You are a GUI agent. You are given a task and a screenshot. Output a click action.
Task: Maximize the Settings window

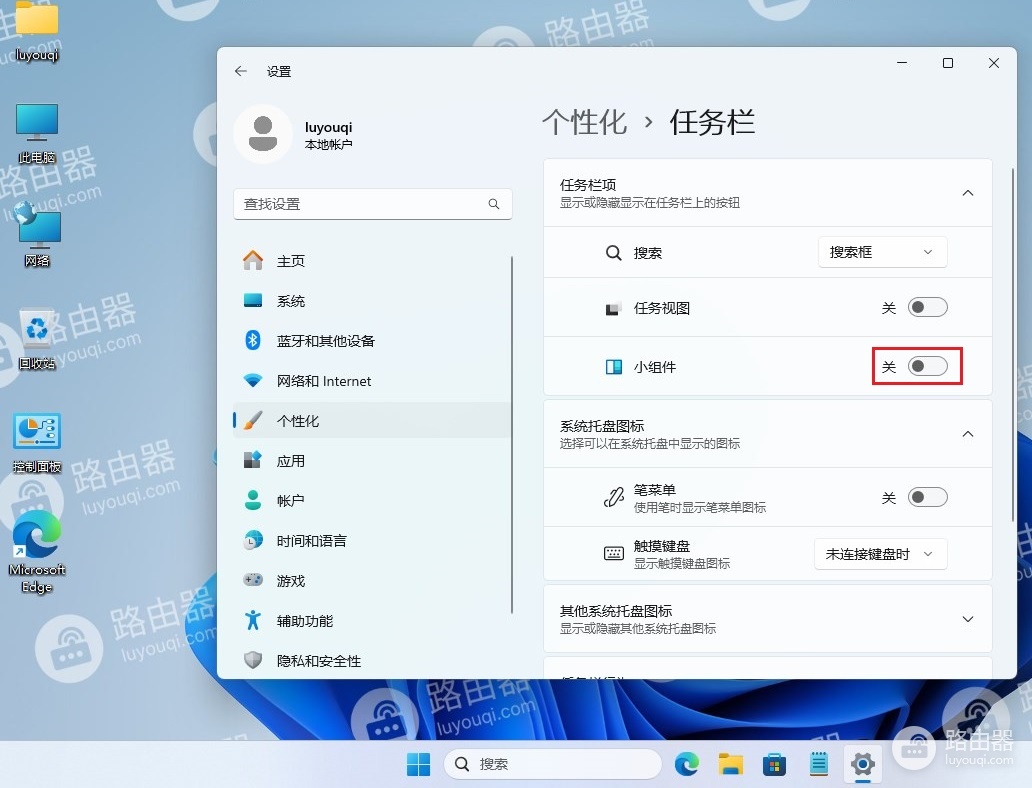click(x=948, y=63)
